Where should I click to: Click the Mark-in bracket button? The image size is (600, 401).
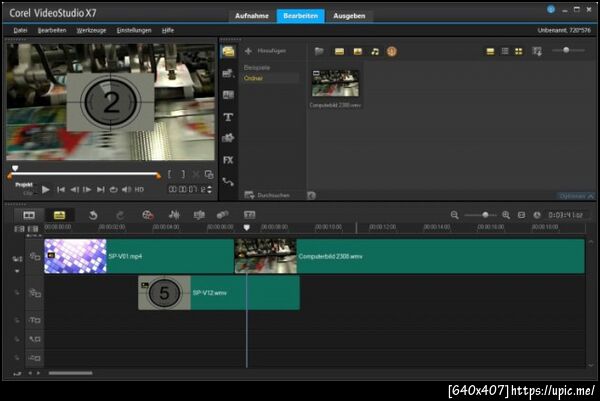(x=169, y=174)
